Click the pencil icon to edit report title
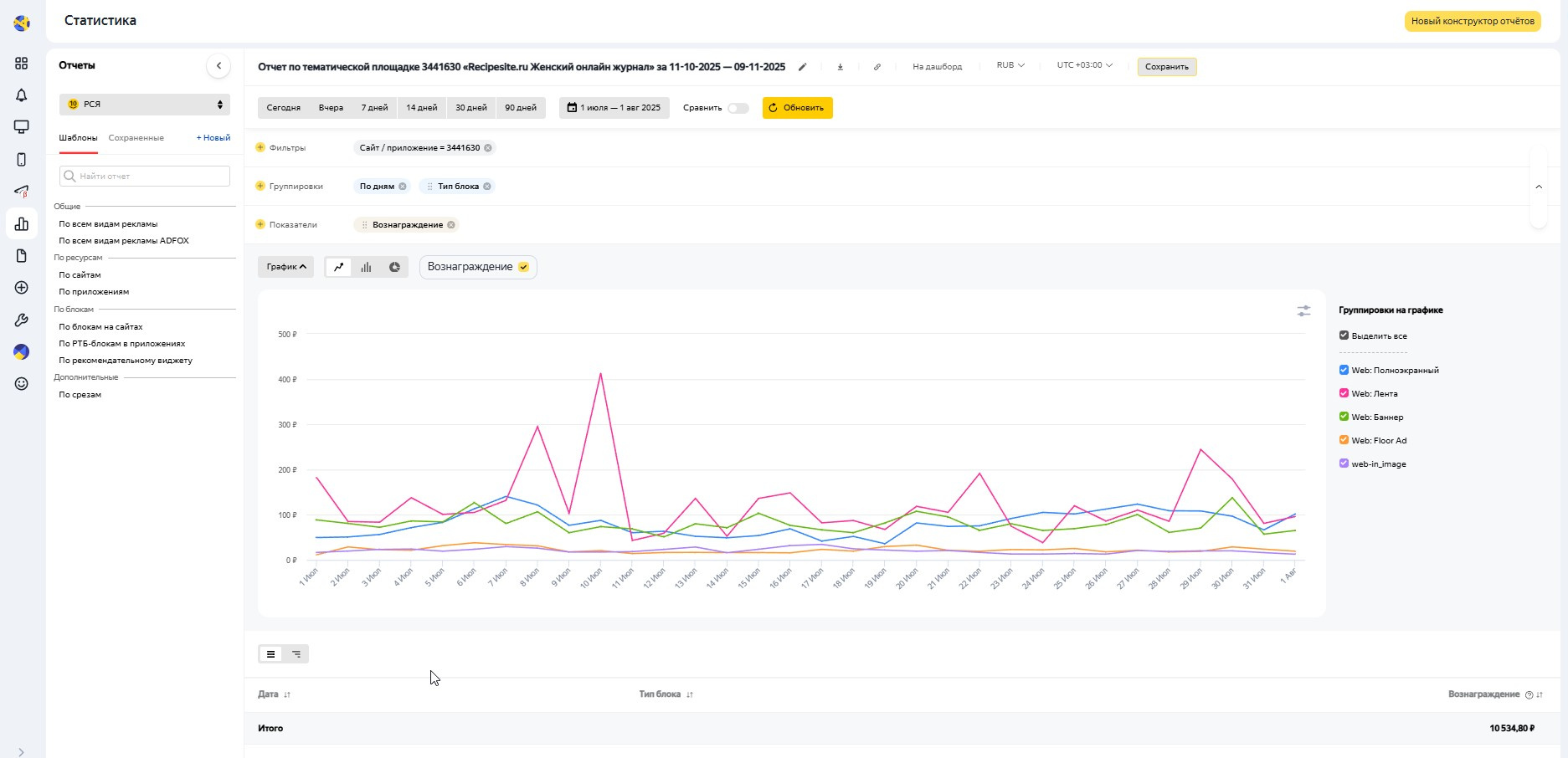 coord(802,67)
